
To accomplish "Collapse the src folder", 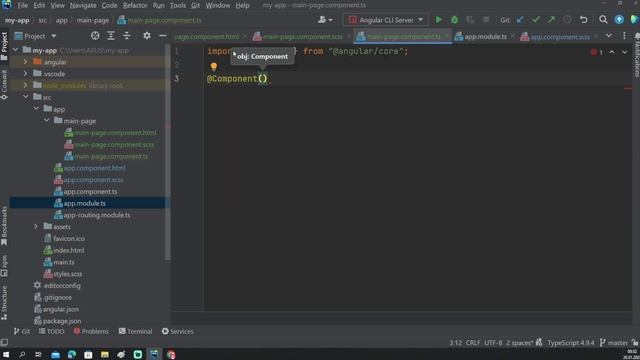I will tap(26, 97).
